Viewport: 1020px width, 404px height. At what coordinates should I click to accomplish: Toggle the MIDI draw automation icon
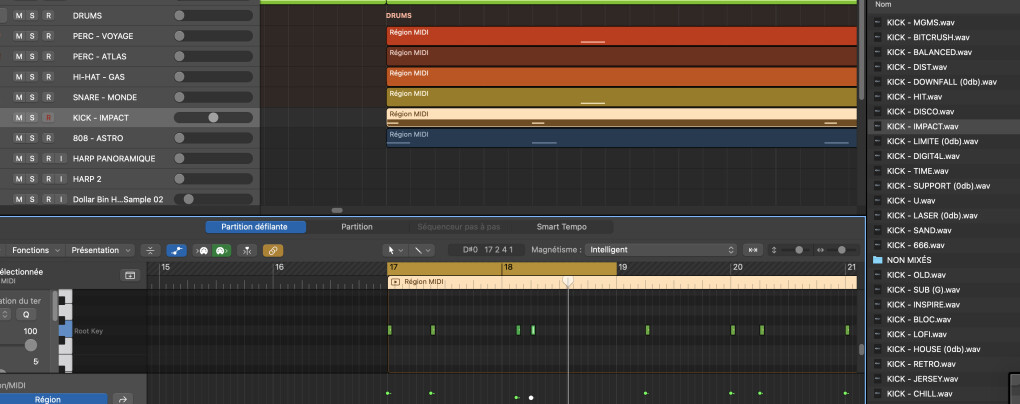tap(176, 250)
